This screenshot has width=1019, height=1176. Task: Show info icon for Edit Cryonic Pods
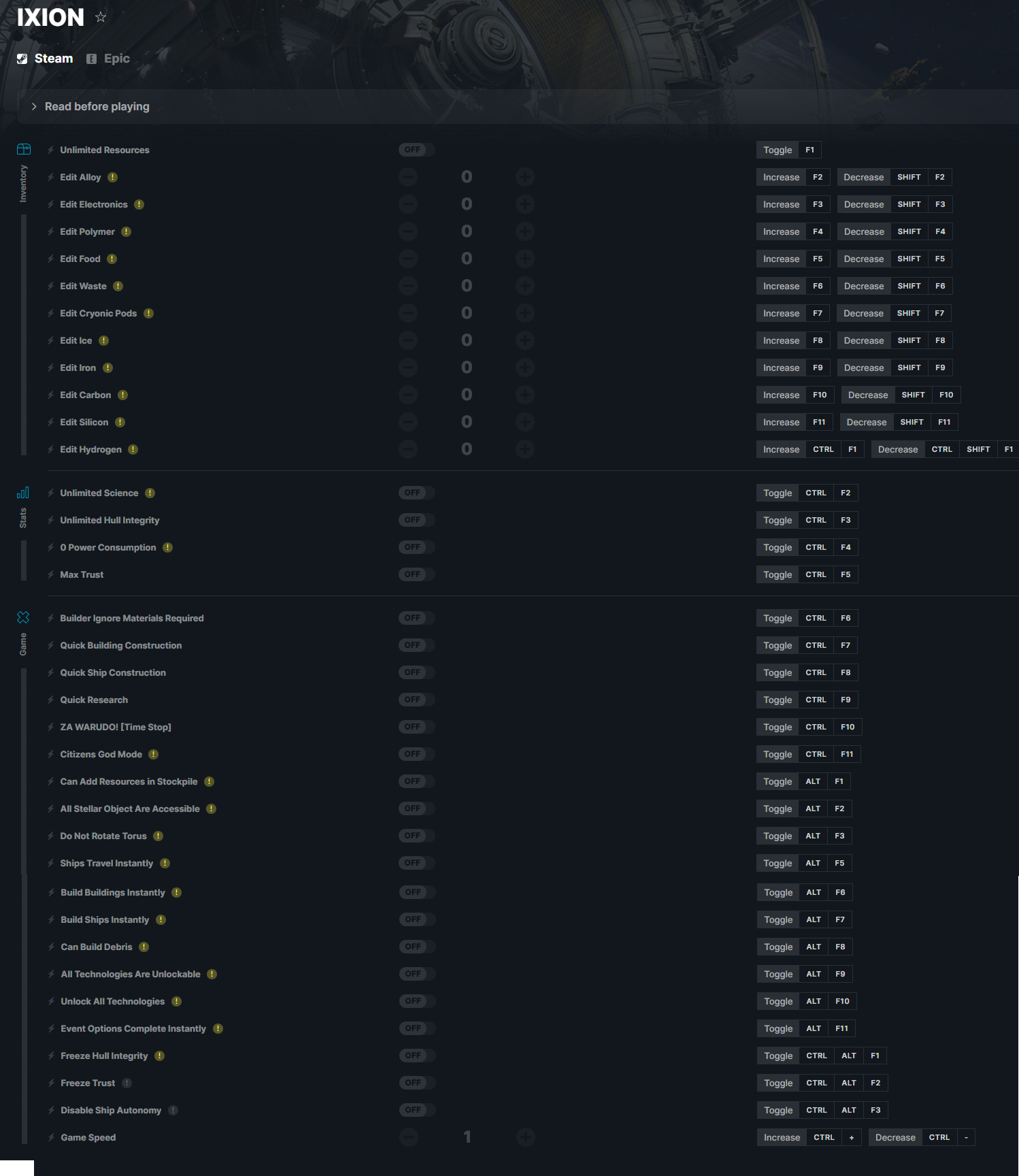tap(149, 313)
